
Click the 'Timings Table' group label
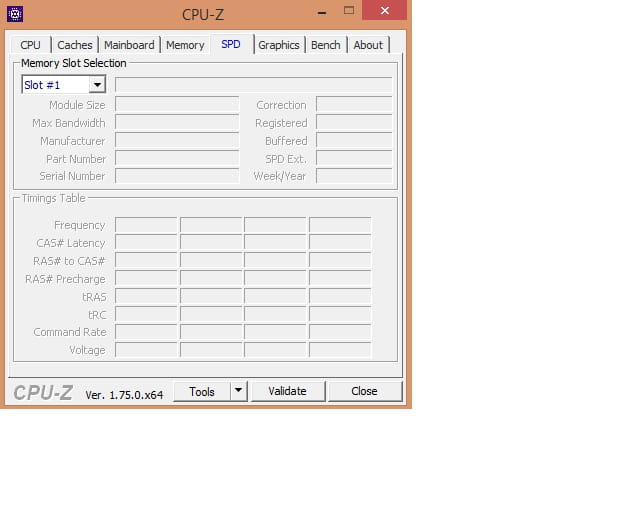53,198
